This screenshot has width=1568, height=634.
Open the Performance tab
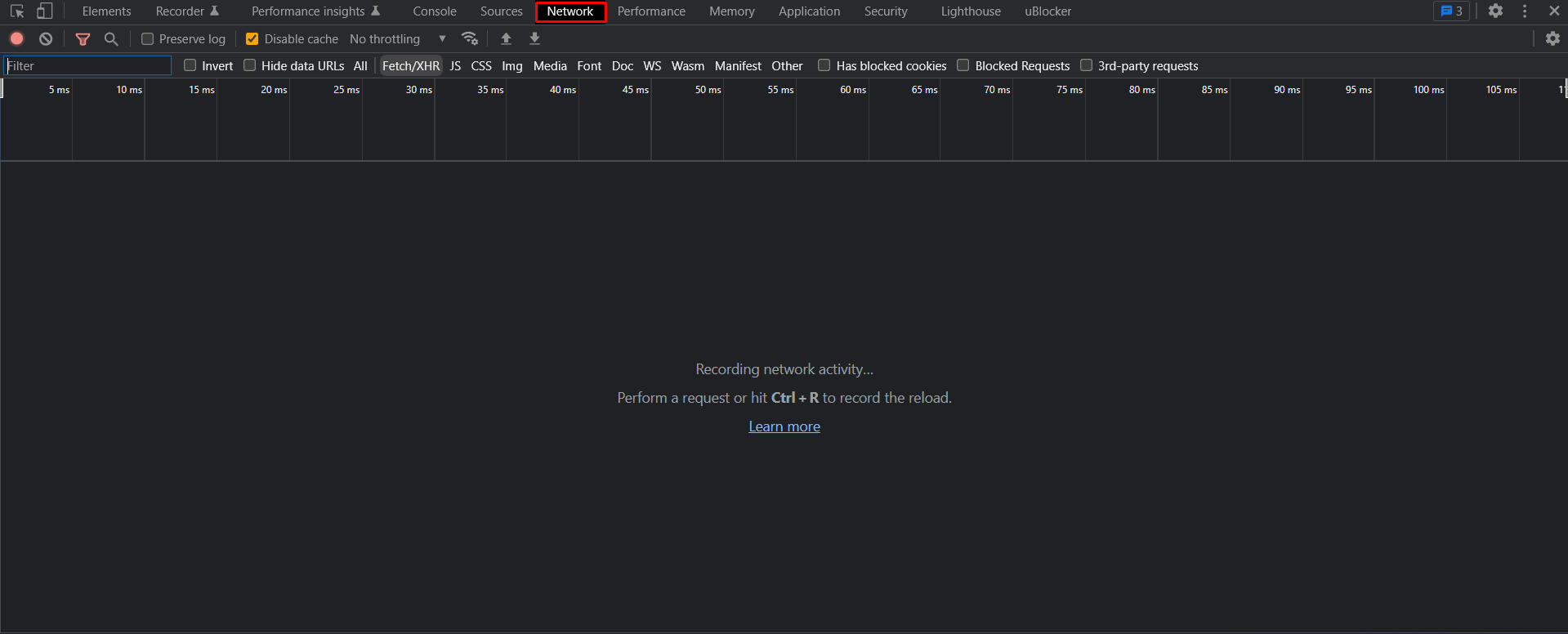[x=651, y=11]
